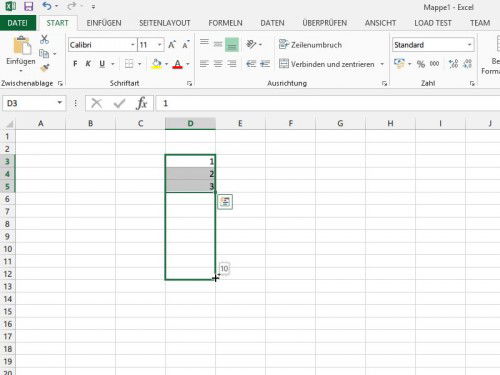Click the AutoFill options smart tag
500x375 pixels.
click(x=225, y=202)
